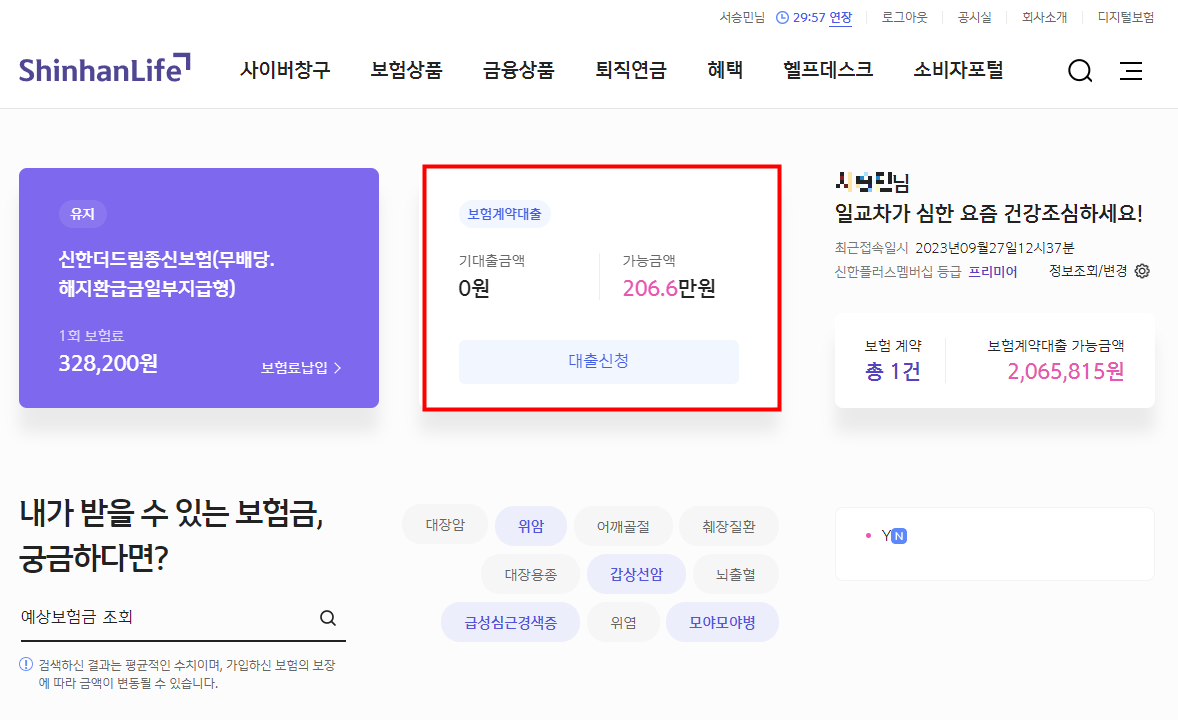
Task: Click the 206.6만원 available amount
Action: 669,288
